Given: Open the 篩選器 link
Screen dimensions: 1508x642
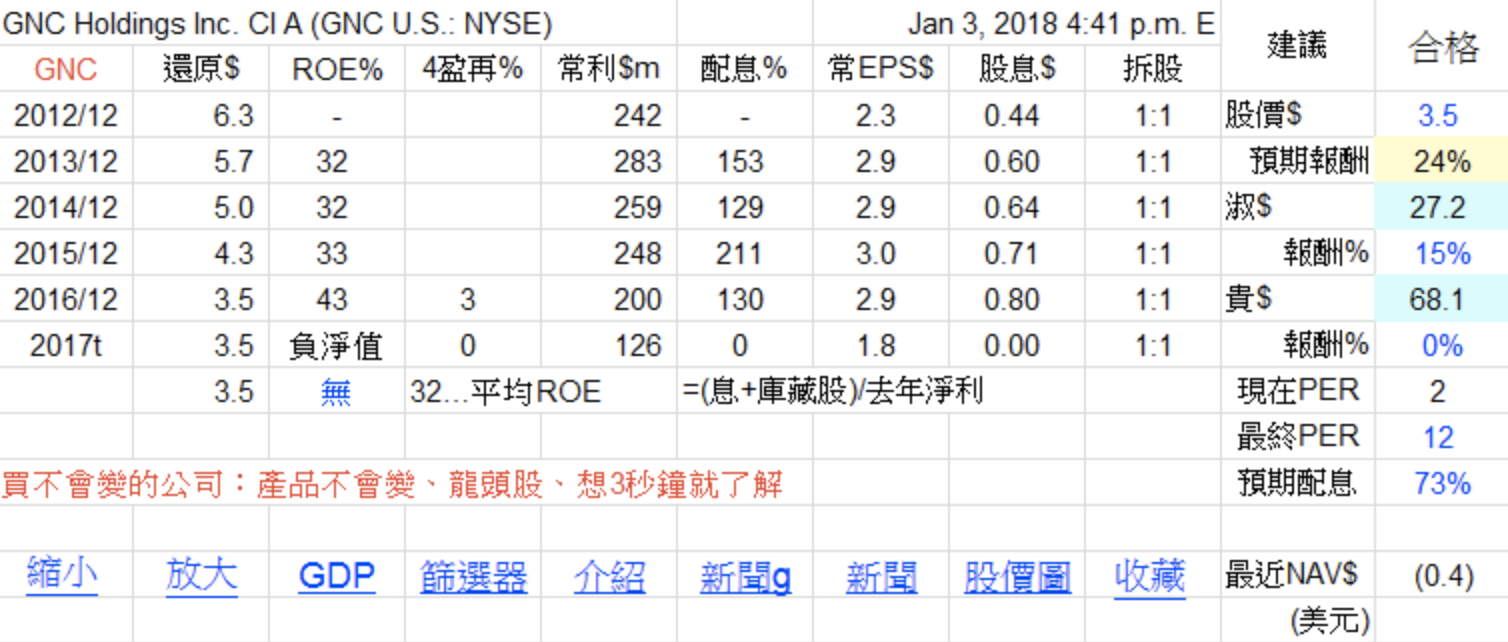Looking at the screenshot, I should coord(473,577).
